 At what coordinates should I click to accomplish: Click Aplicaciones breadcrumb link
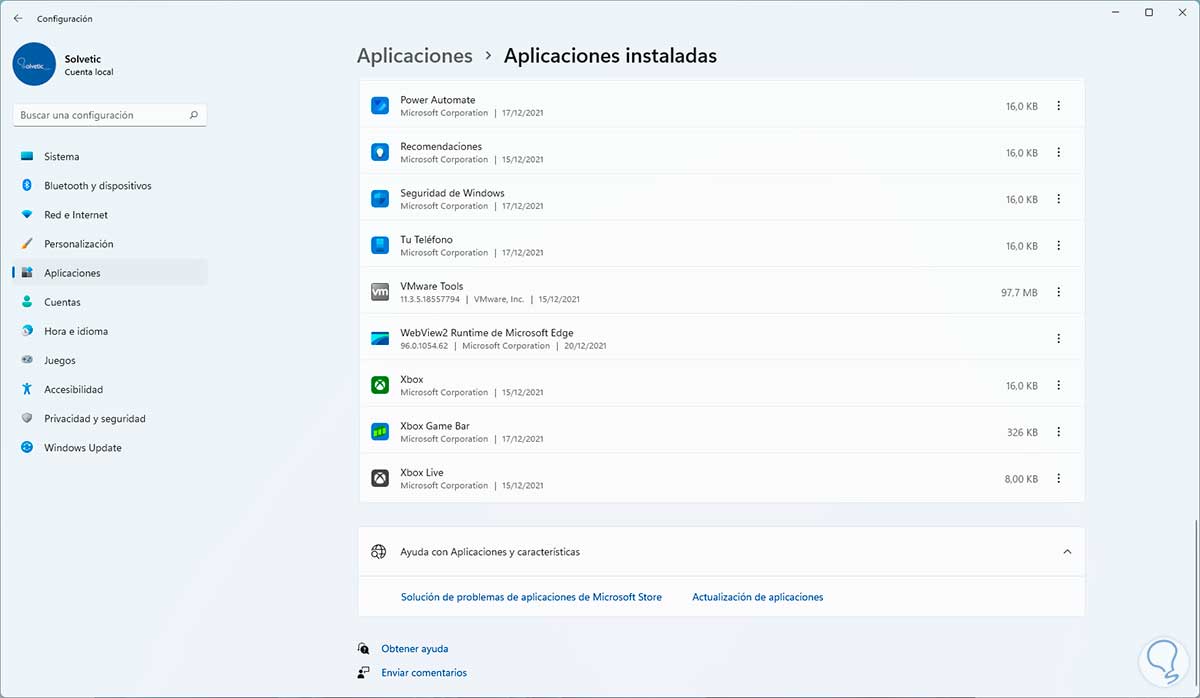pyautogui.click(x=415, y=56)
